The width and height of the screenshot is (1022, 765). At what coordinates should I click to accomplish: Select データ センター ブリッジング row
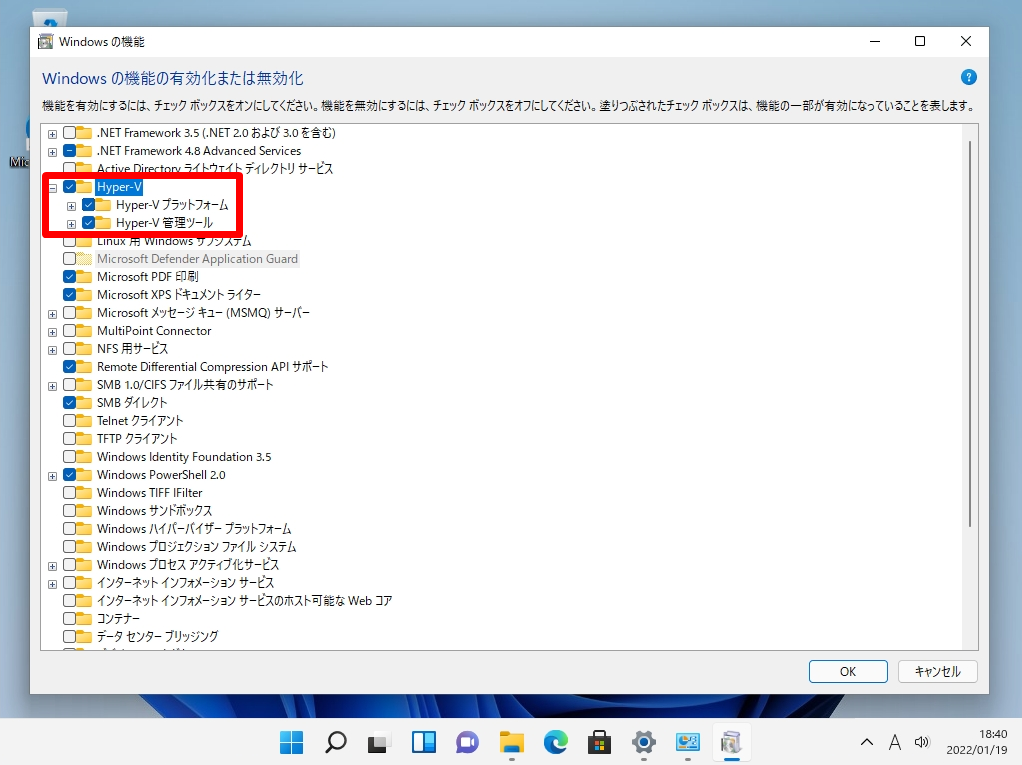point(157,637)
